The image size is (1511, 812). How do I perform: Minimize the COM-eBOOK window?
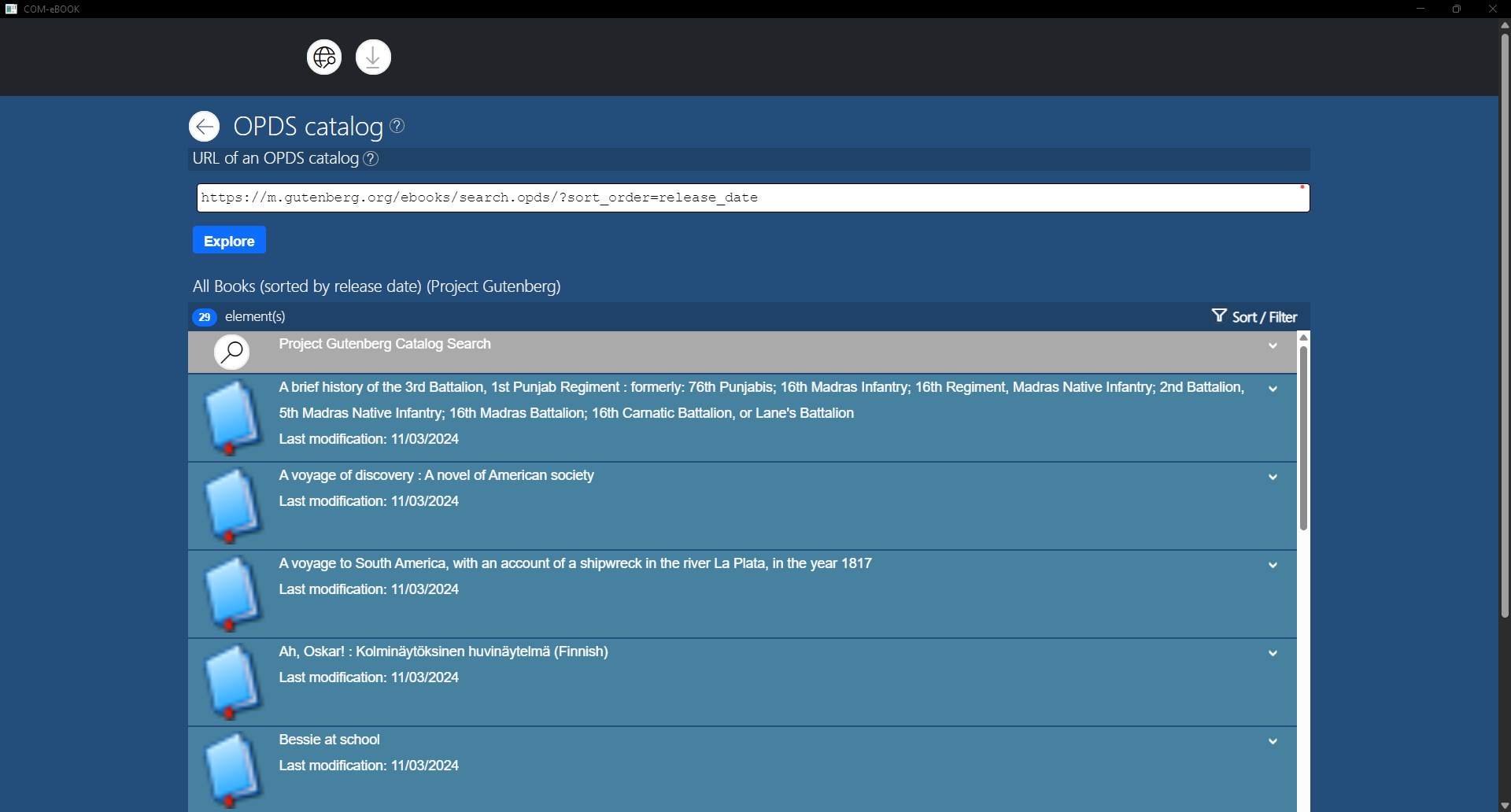click(x=1420, y=9)
